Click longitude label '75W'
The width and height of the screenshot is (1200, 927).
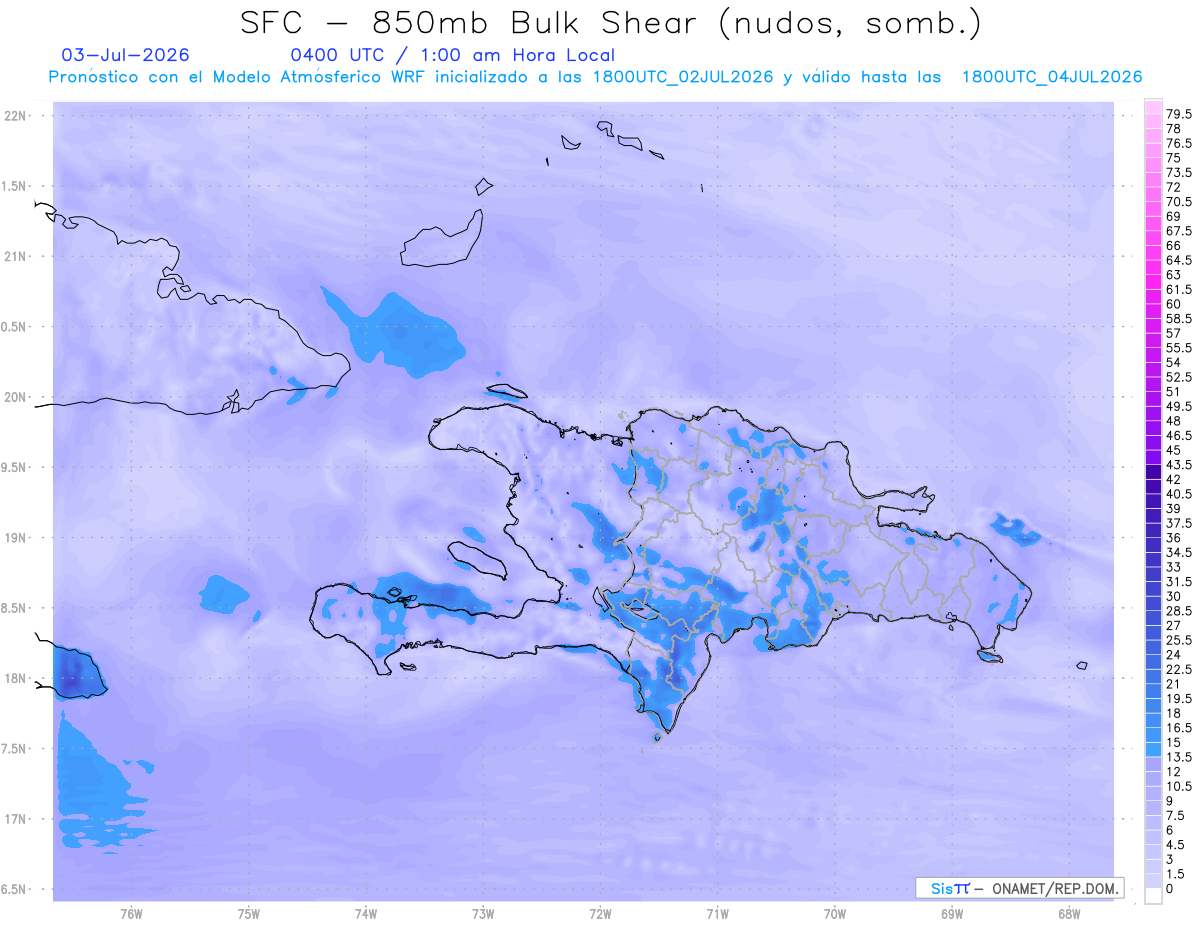pos(249,914)
